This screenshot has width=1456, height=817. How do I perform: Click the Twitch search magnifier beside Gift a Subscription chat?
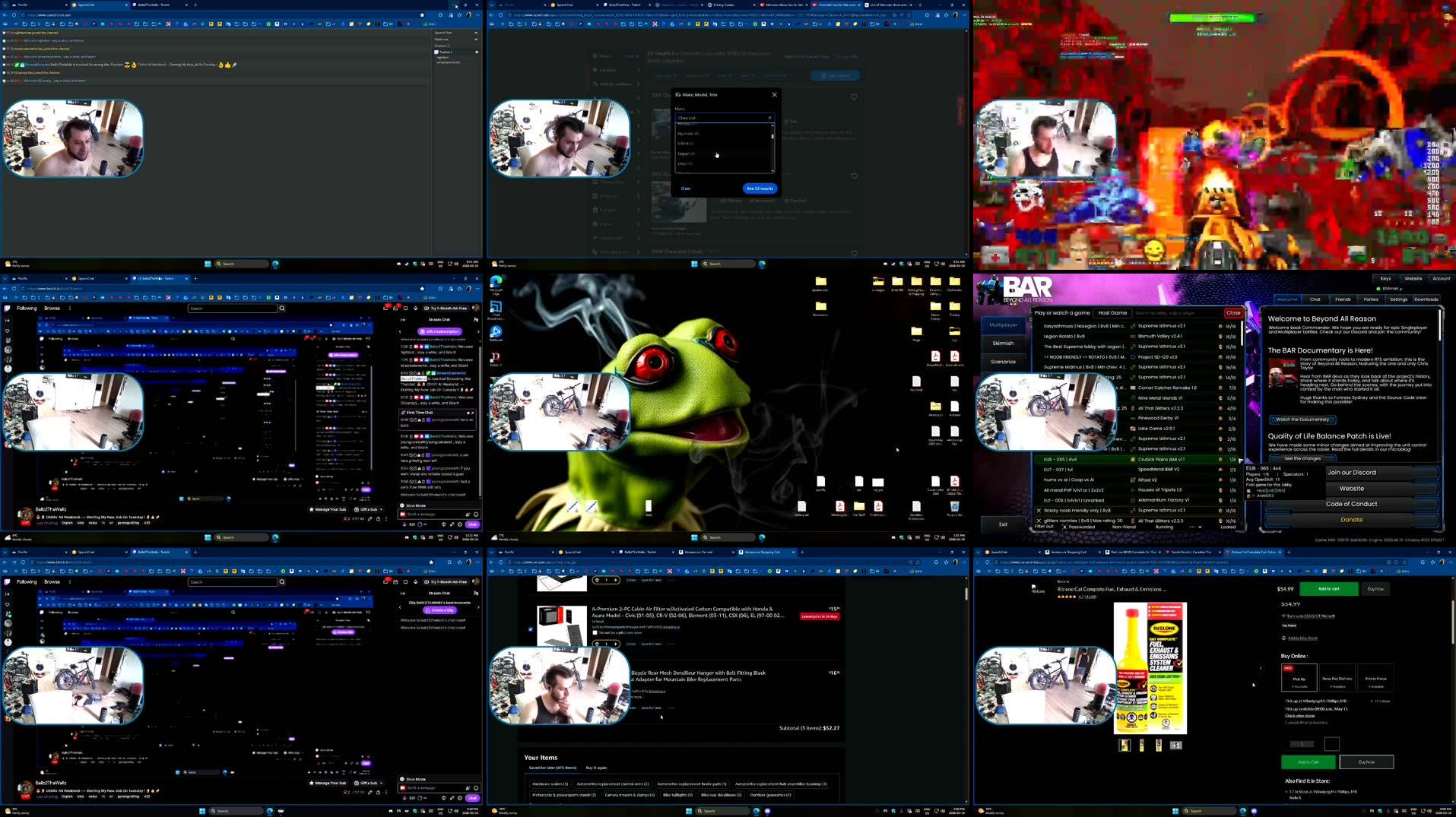281,308
